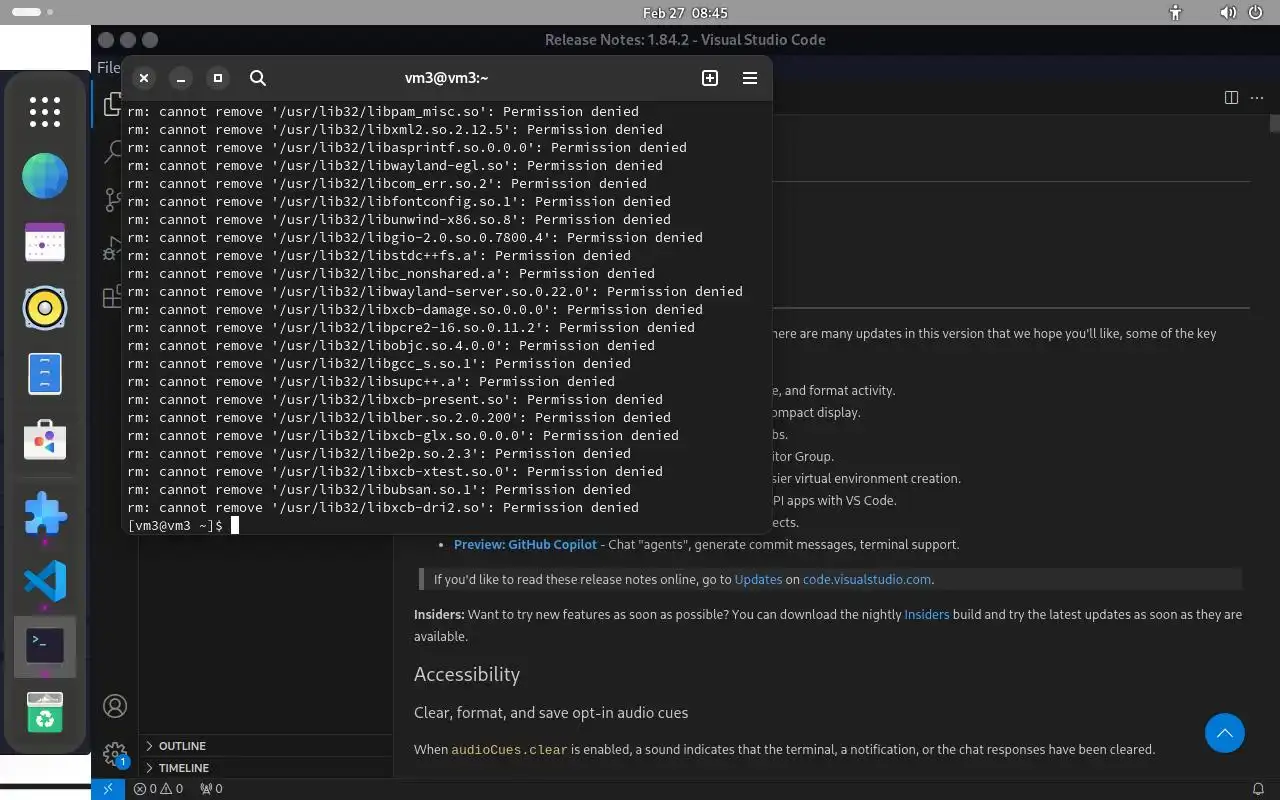Click the Accessibility heading
This screenshot has height=800, width=1280.
tap(467, 674)
